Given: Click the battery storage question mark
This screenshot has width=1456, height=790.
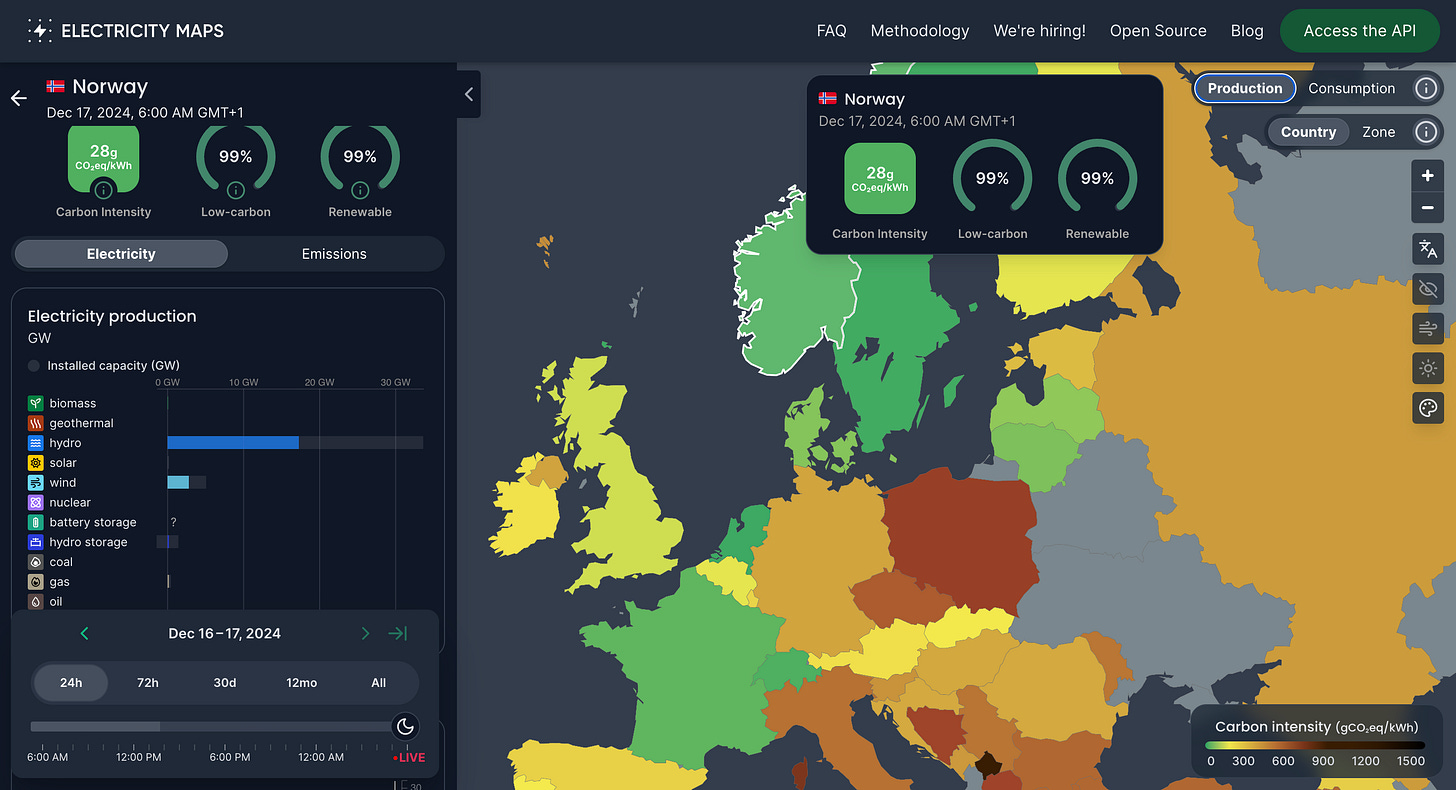Looking at the screenshot, I should coord(173,522).
